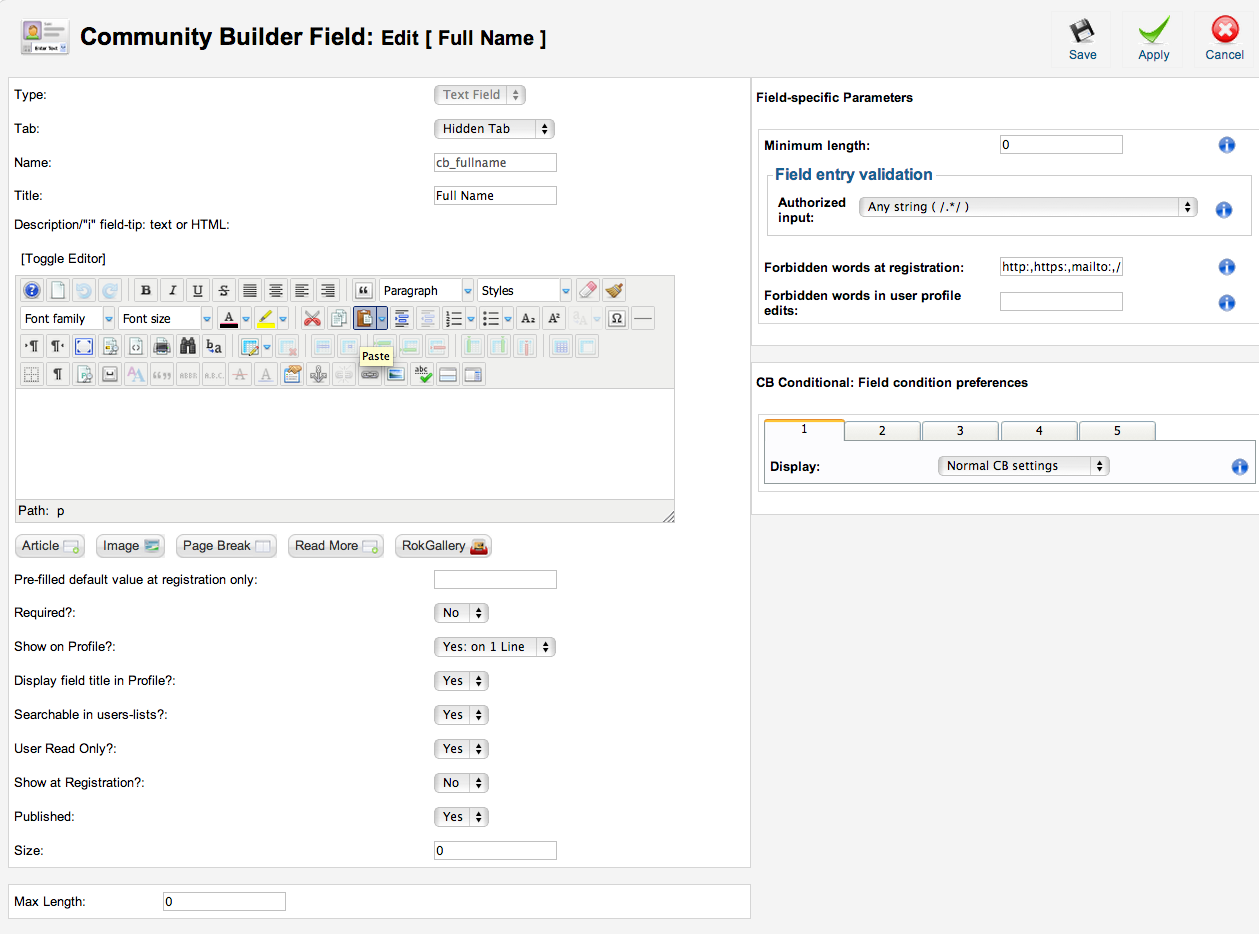Image resolution: width=1259 pixels, height=934 pixels.
Task: Open the Show on Profile? dropdown
Action: 494,647
